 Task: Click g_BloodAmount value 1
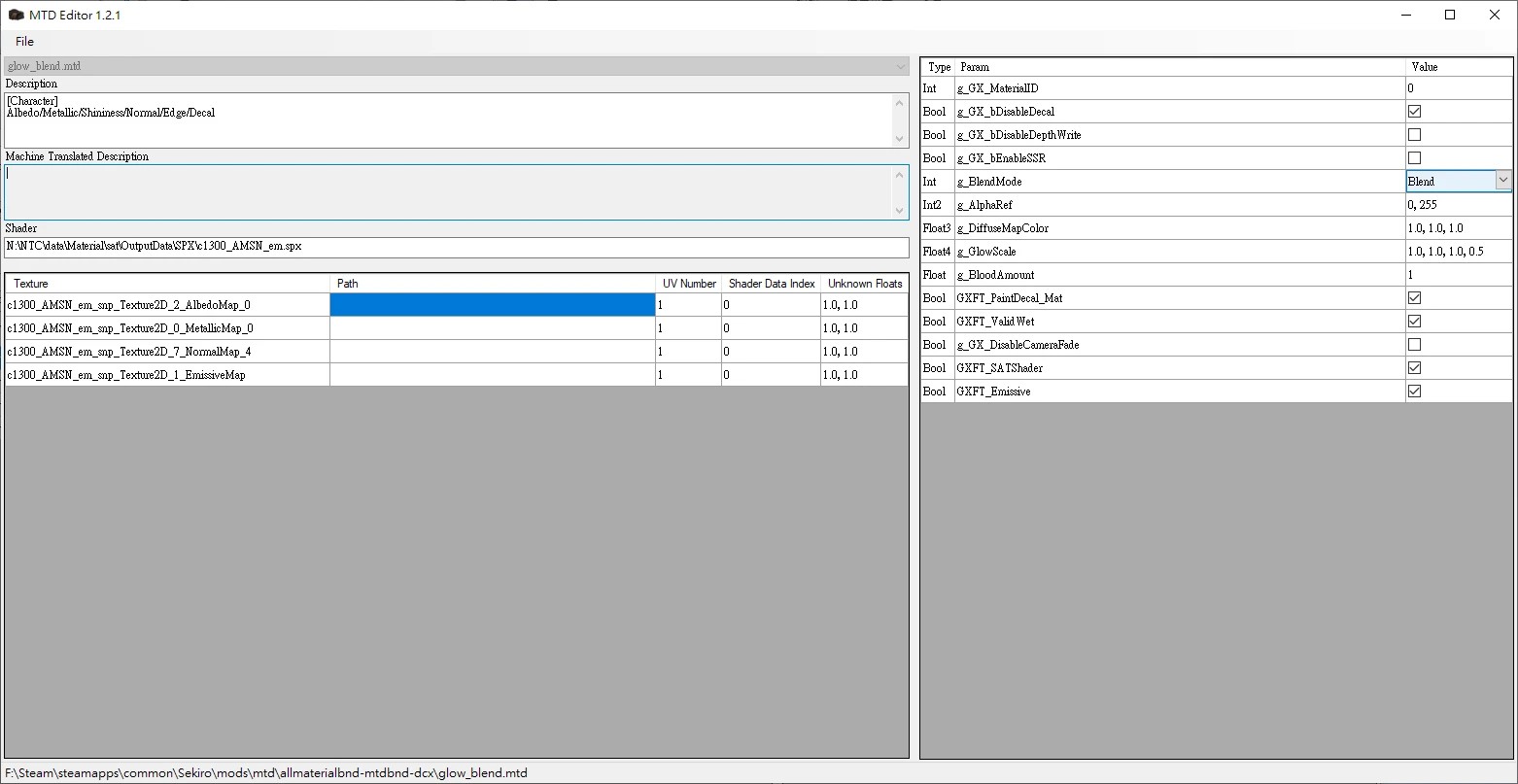[1459, 275]
